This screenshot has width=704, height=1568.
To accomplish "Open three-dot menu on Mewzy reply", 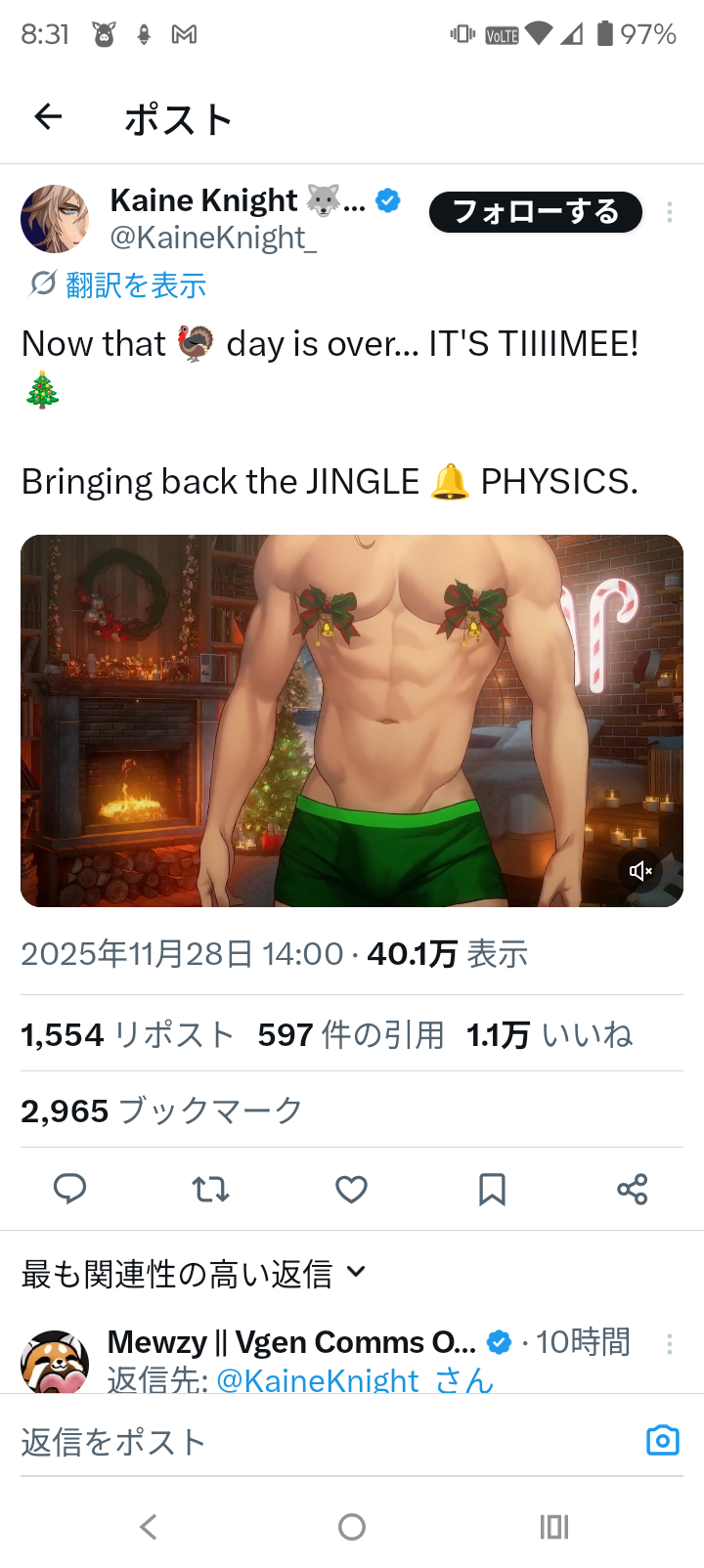I will pos(670,1344).
